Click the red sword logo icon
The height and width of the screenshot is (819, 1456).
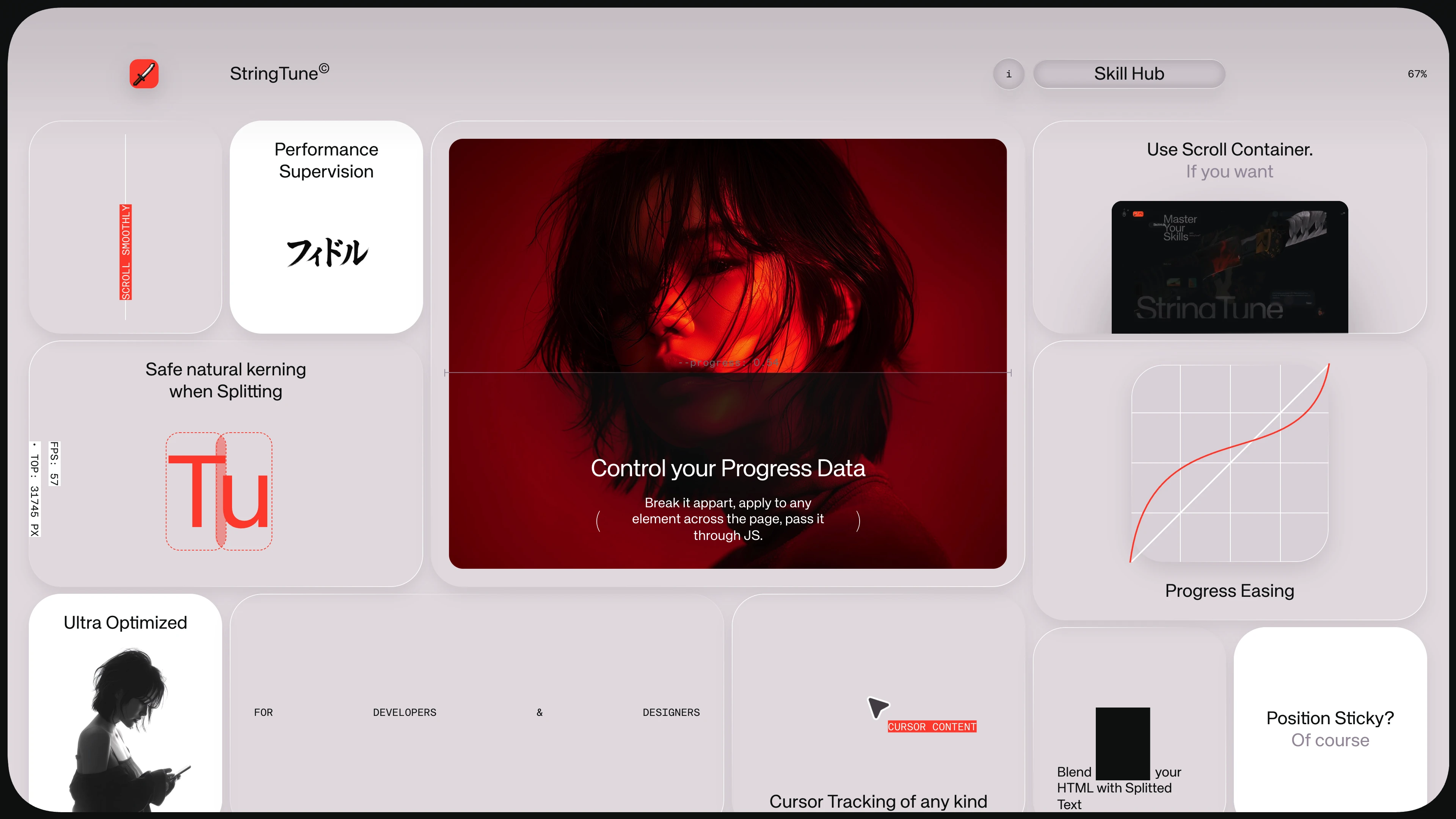144,74
